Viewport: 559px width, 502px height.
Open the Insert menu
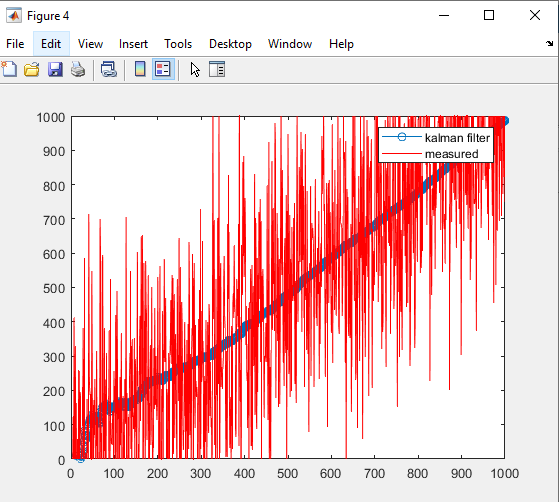(x=133, y=44)
